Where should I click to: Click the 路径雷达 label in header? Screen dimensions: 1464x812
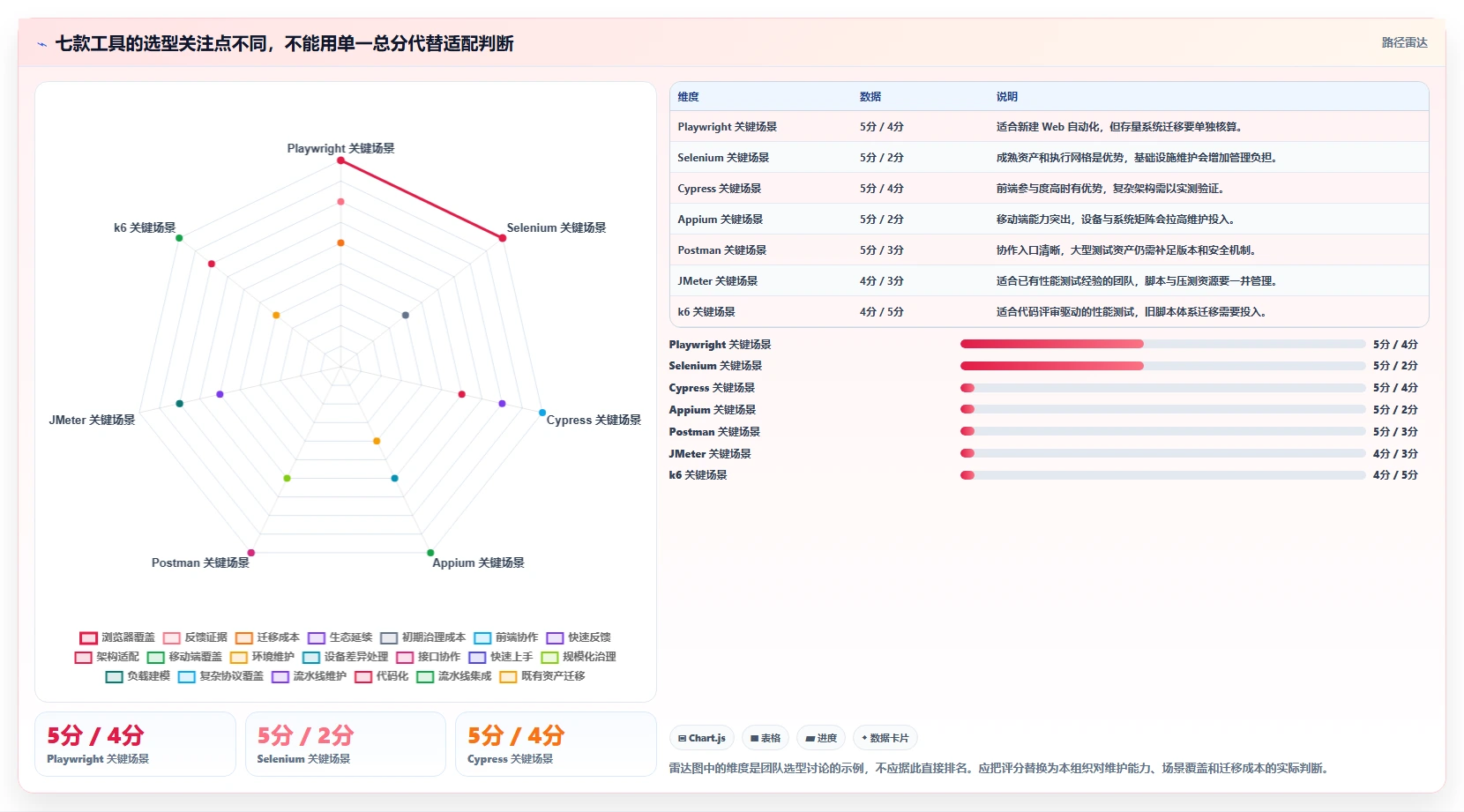pos(1404,42)
